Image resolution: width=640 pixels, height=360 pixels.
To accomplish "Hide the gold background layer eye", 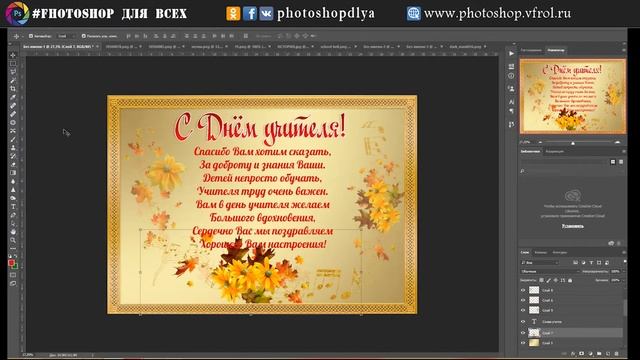I will tap(523, 343).
